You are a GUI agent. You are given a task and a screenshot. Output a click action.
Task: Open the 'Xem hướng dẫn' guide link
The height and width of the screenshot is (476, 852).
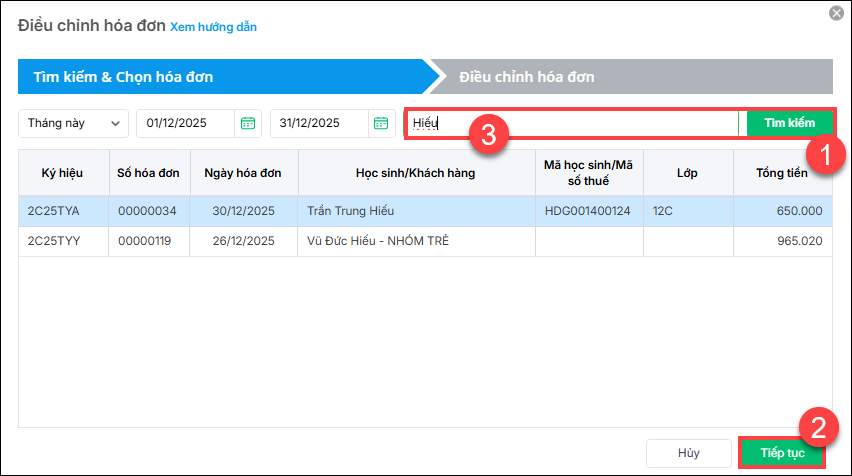coord(213,27)
